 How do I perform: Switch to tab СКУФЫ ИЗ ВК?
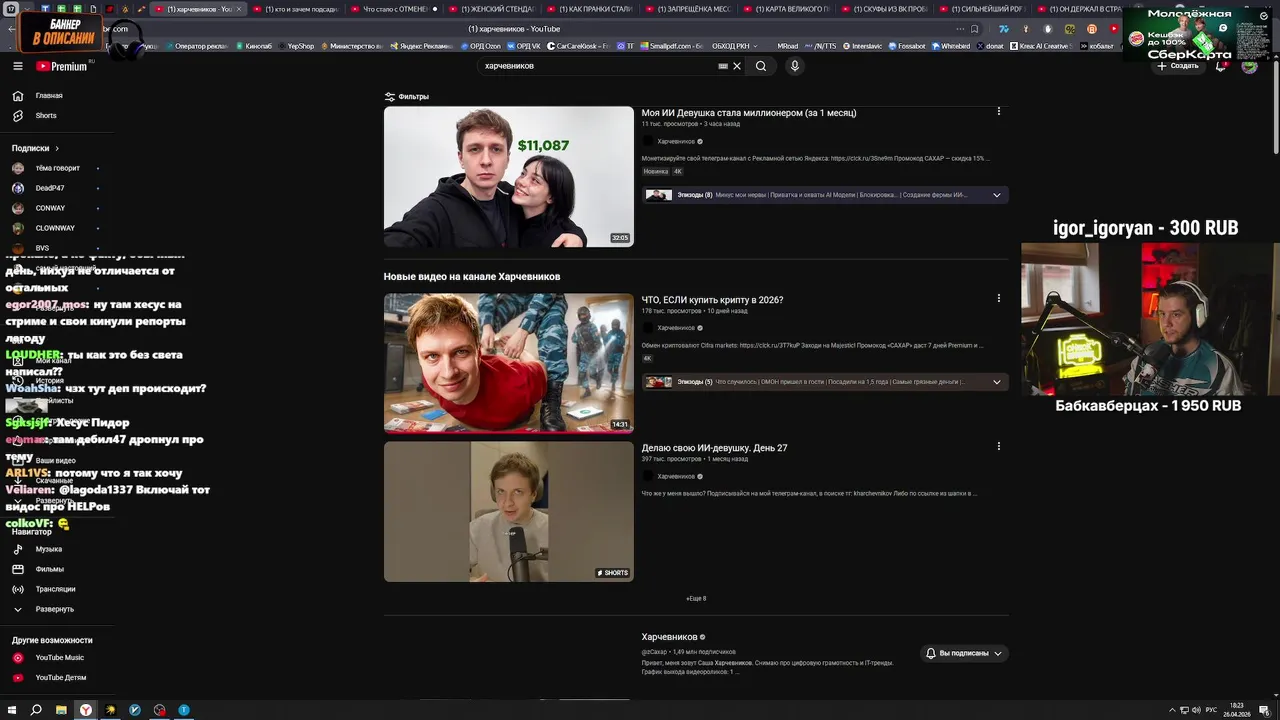coord(884,9)
